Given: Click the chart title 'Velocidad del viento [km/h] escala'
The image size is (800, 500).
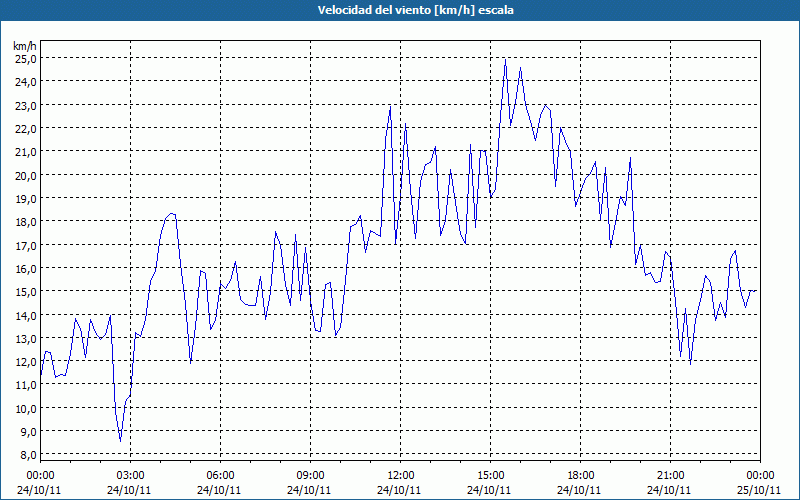Looking at the screenshot, I should click(x=415, y=10).
